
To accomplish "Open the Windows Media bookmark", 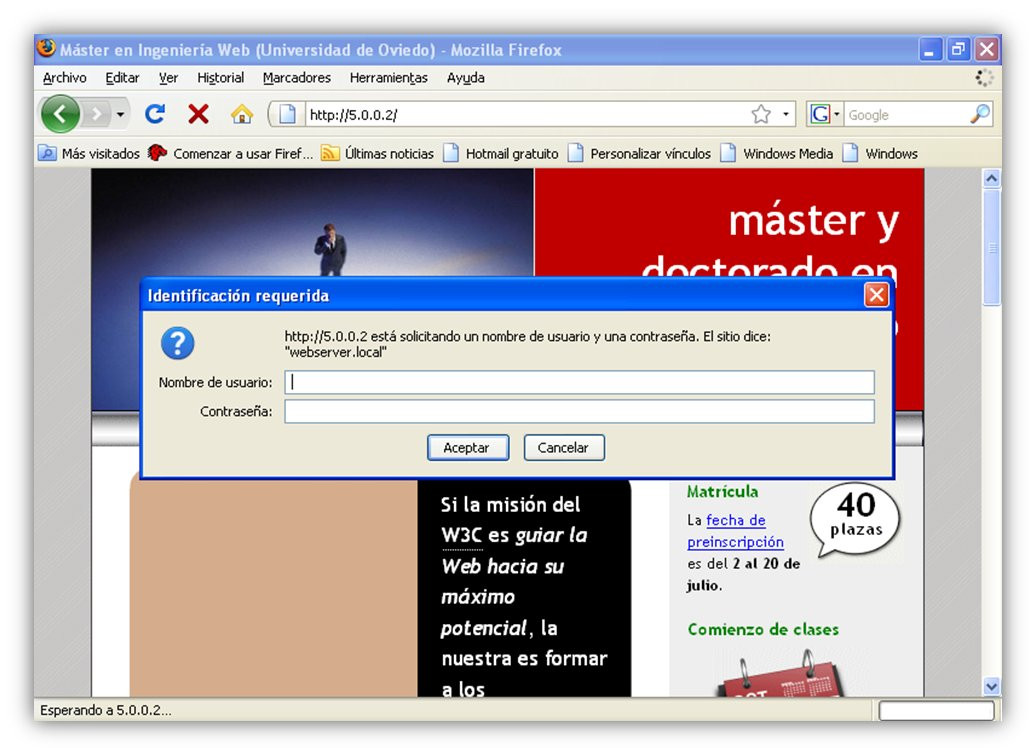I will (776, 154).
